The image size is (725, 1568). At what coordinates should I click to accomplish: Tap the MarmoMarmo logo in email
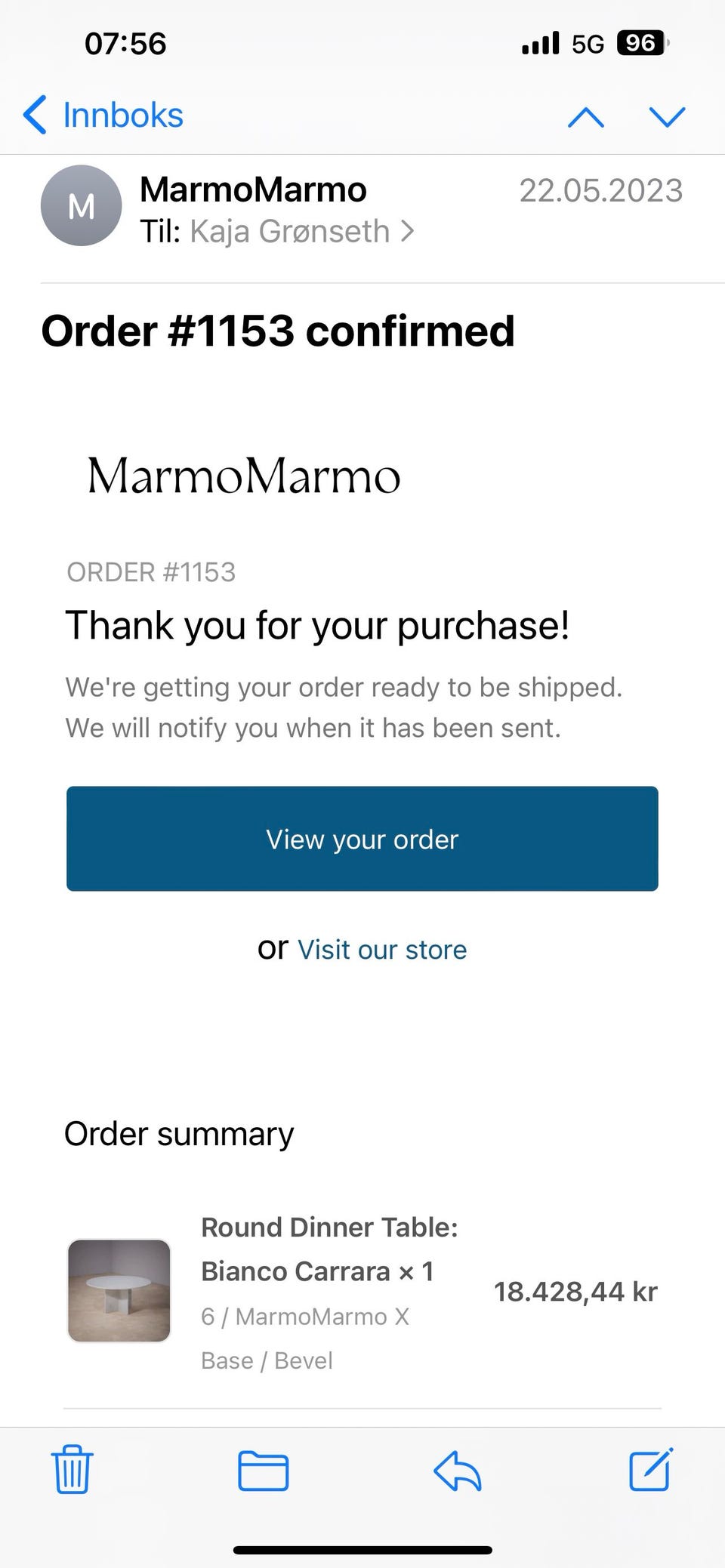[243, 476]
